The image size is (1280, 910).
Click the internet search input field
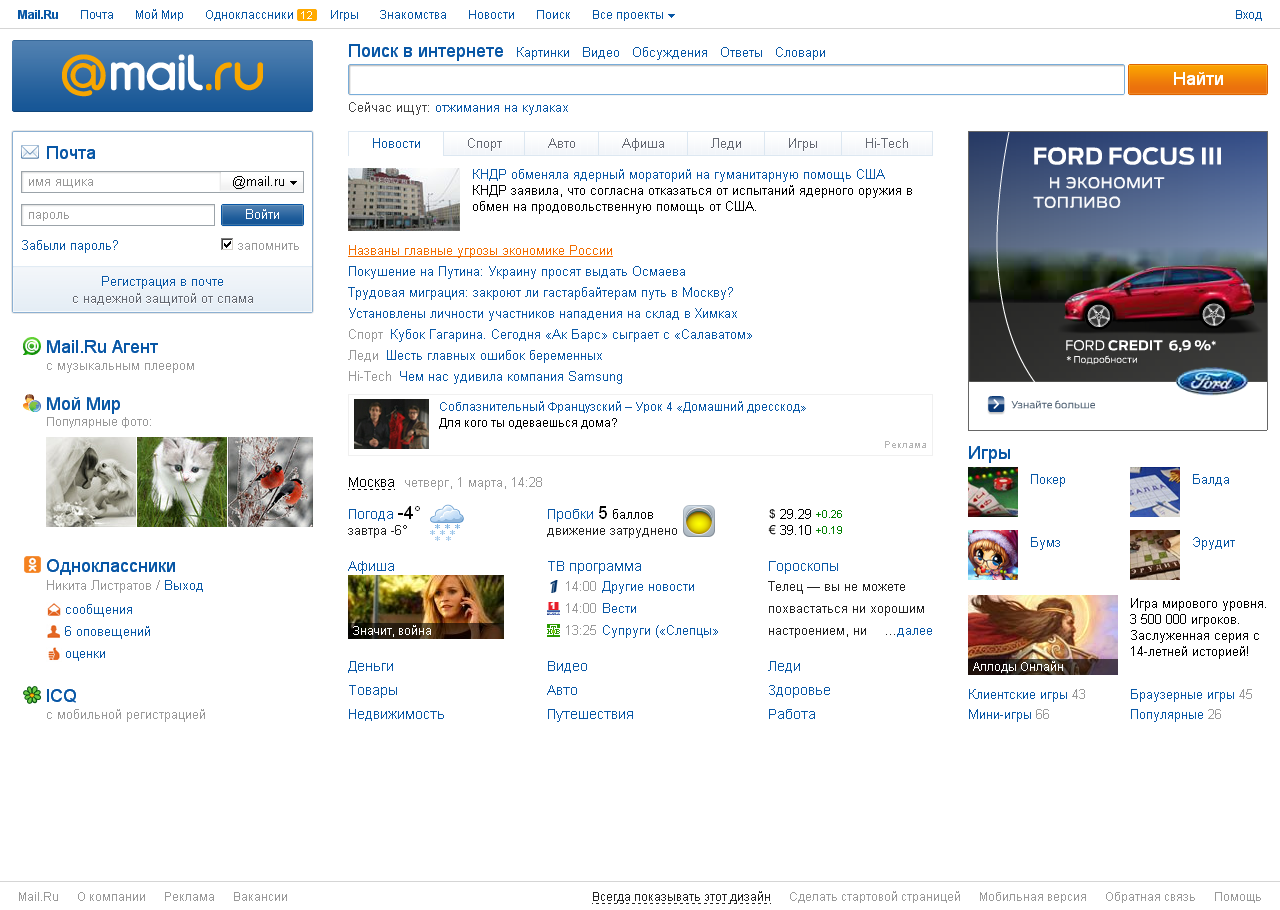pyautogui.click(x=736, y=79)
